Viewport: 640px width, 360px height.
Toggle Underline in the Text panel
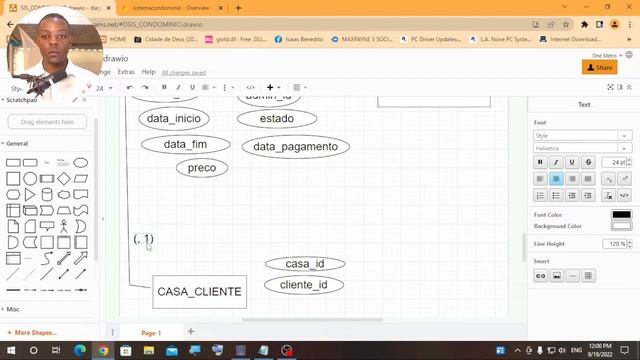tap(572, 162)
